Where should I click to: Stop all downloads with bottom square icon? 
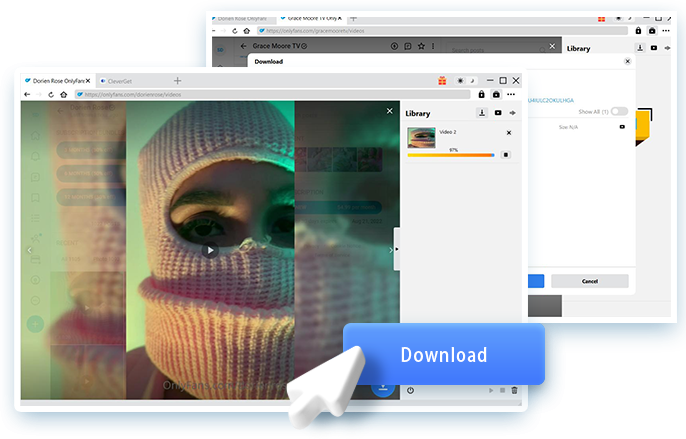coord(502,390)
